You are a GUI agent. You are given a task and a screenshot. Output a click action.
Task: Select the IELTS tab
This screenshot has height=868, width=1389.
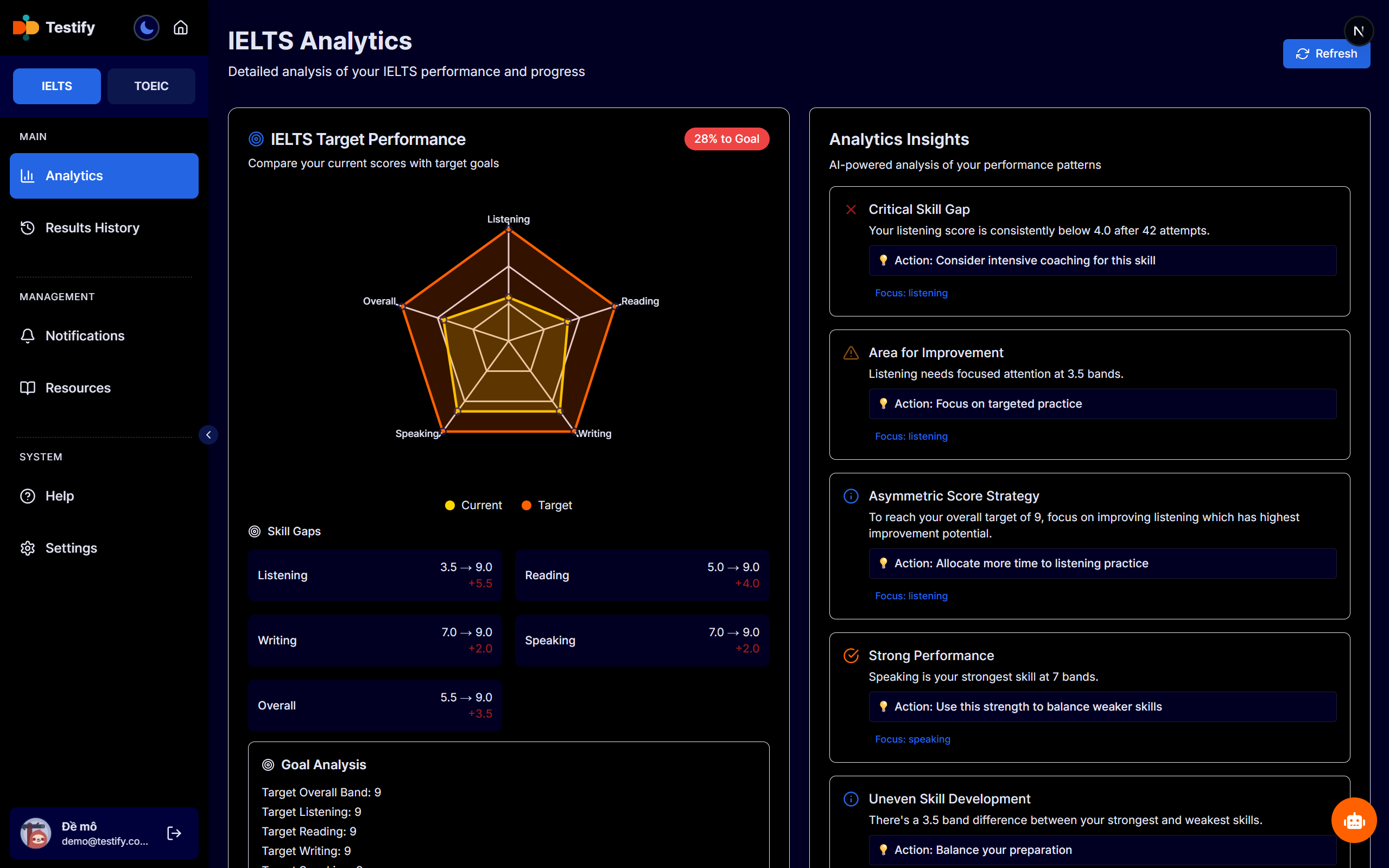(x=57, y=86)
